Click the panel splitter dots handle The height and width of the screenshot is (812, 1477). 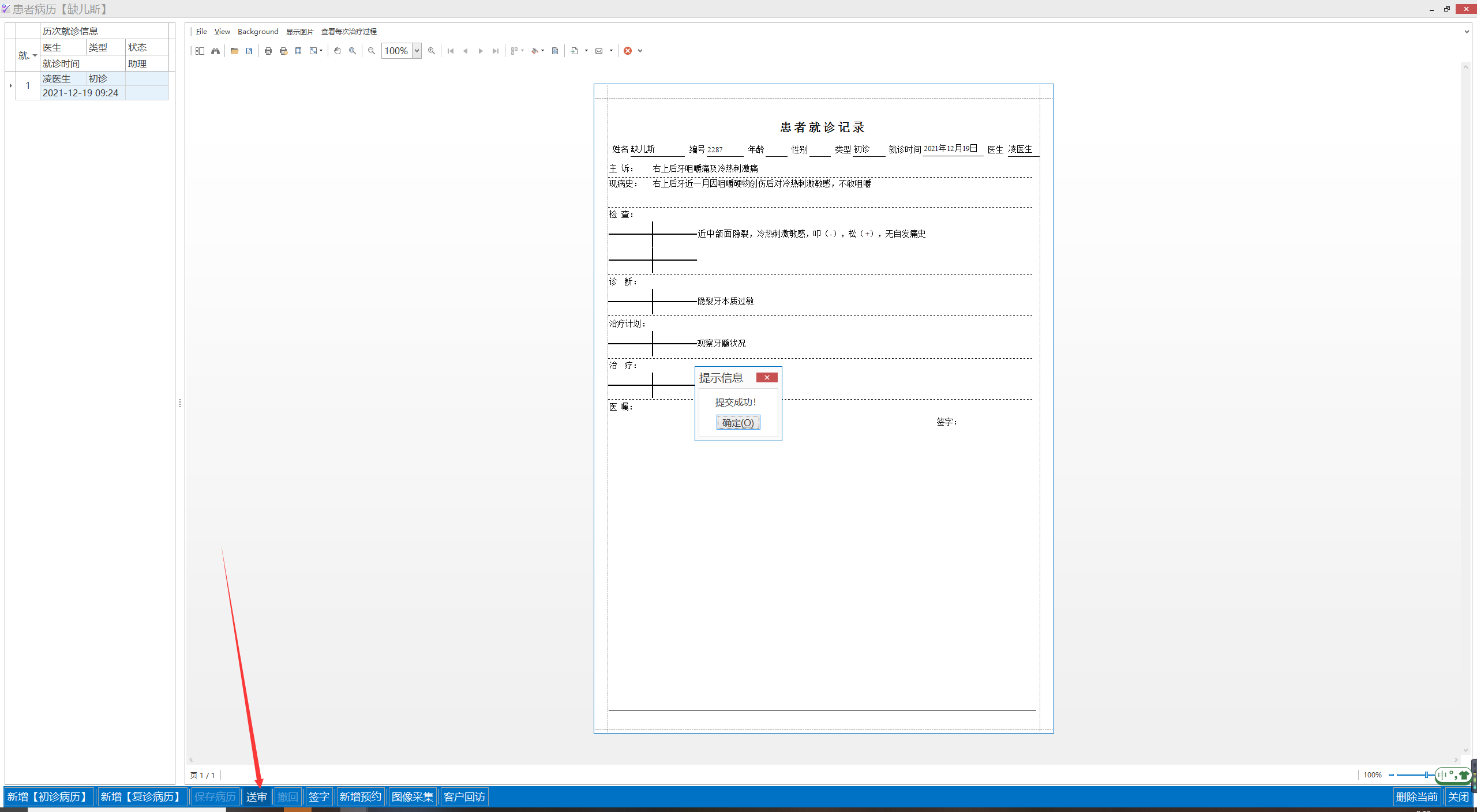pyautogui.click(x=180, y=404)
